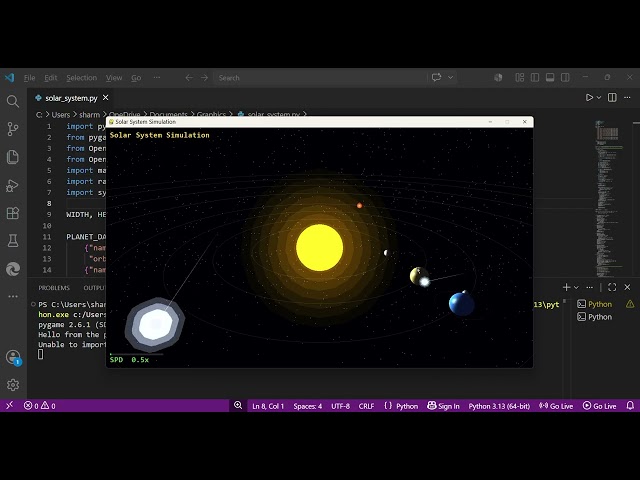The image size is (640, 480).
Task: Click the Users breadcrumb segment
Action: click(61, 115)
